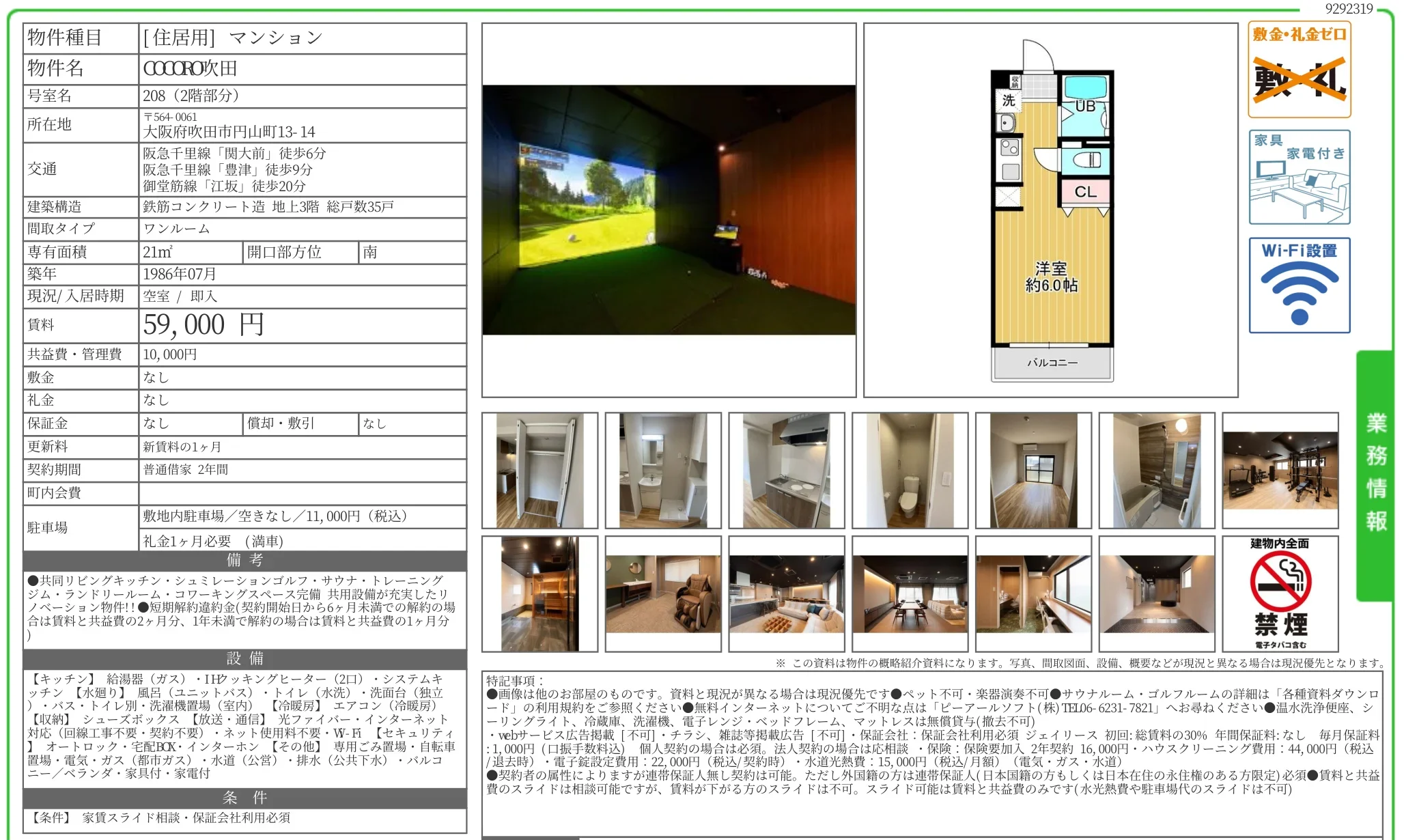Click the 59,000円 rent amount cell
The image size is (1404, 840).
(x=201, y=325)
